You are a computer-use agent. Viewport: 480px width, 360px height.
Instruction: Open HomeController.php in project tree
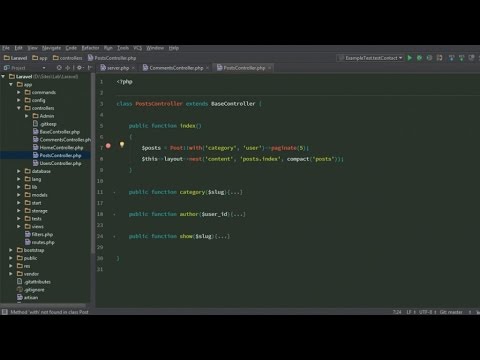58,147
